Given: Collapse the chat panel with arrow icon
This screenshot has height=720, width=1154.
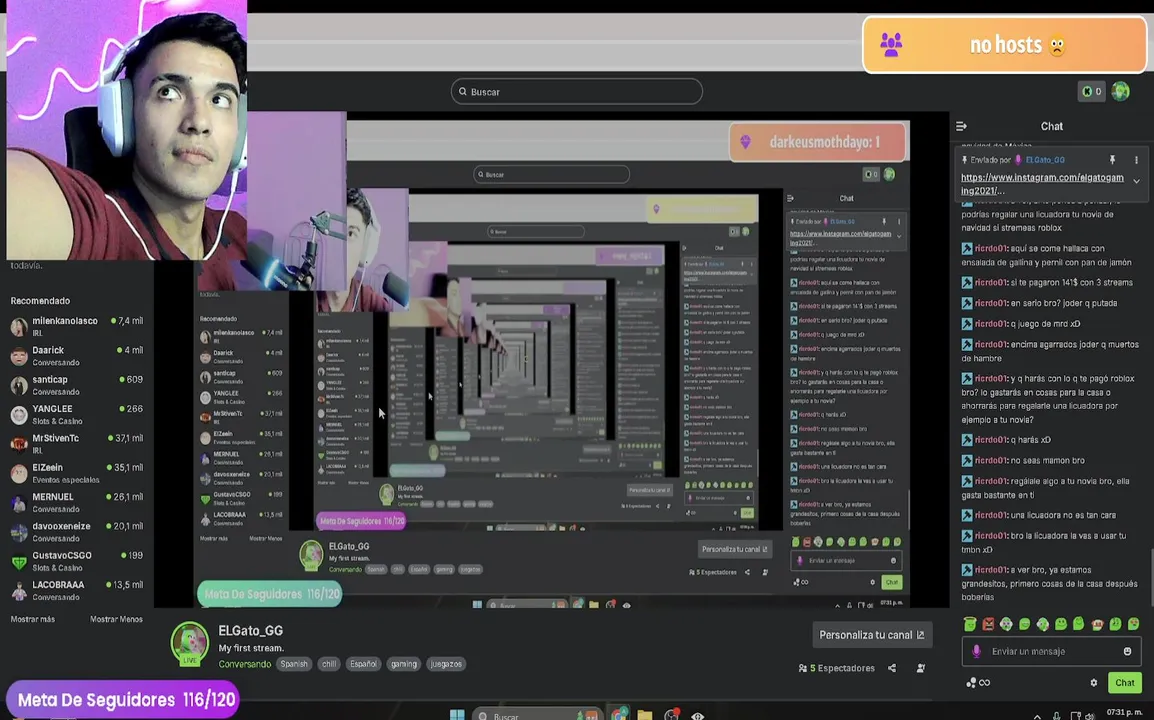Looking at the screenshot, I should [x=961, y=126].
